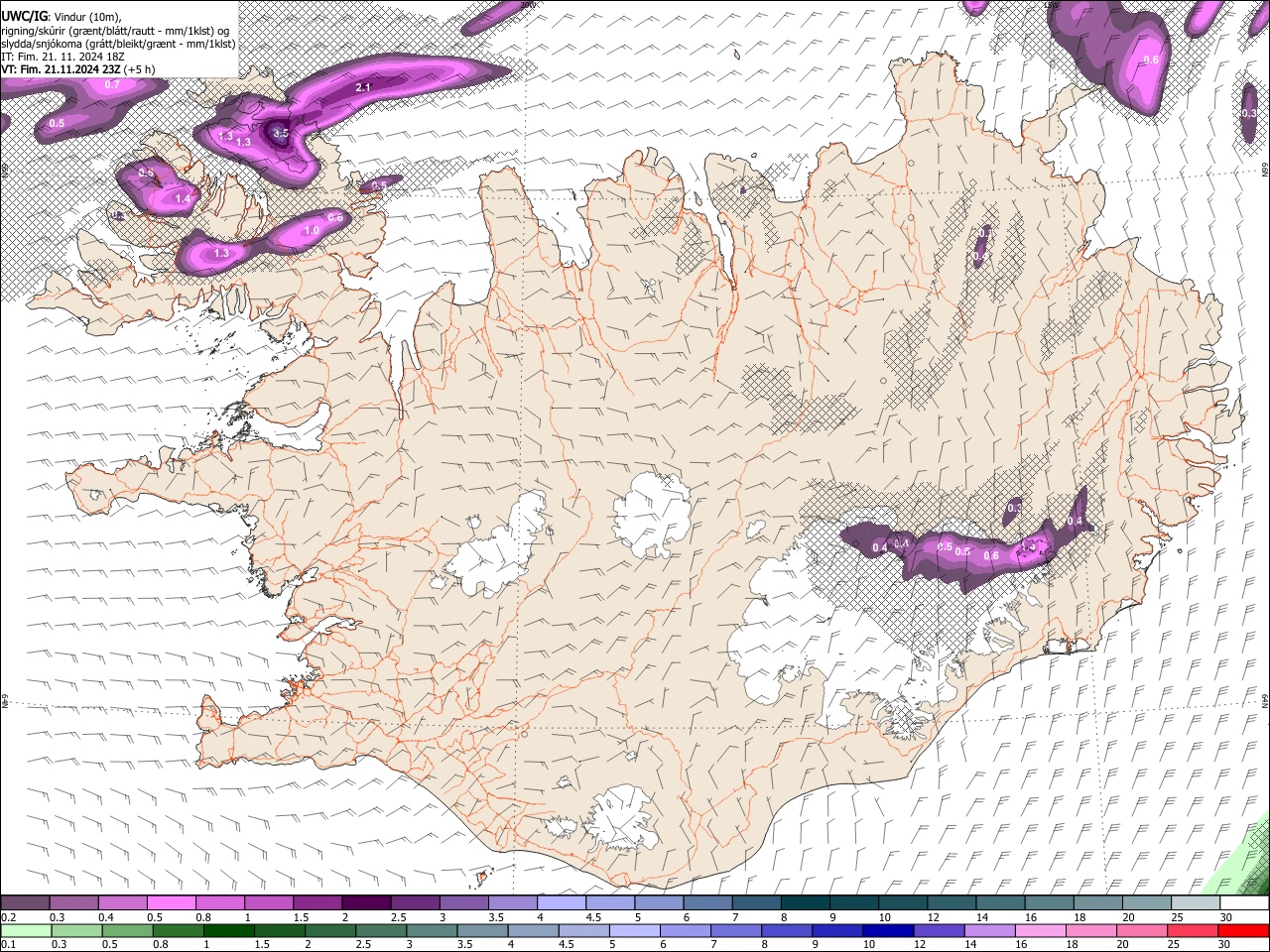The width and height of the screenshot is (1270, 952).
Task: Click the 3.5 precipitation maximum value
Action: pos(281,132)
